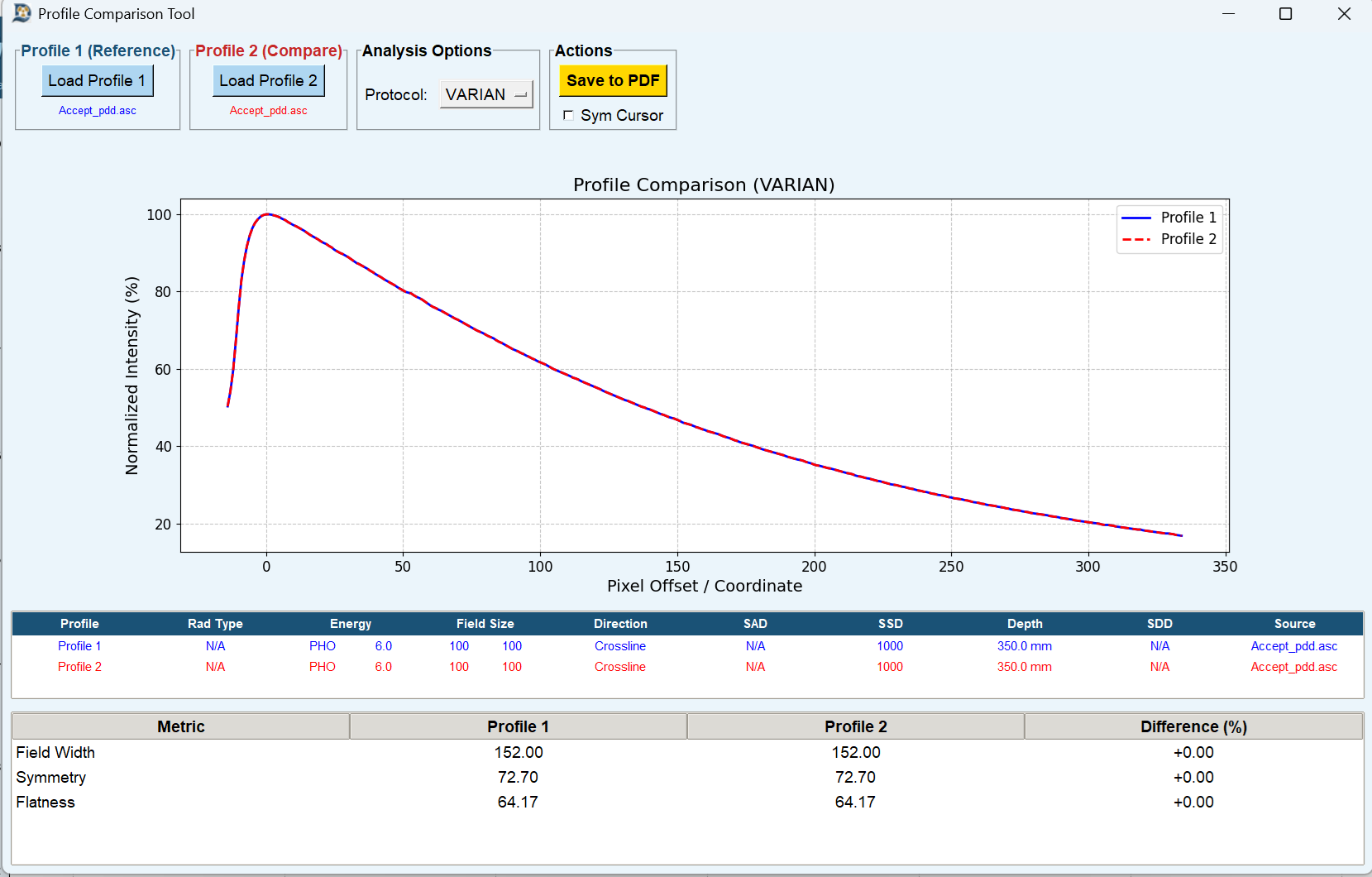1372x877 pixels.
Task: Click the Normalized Intensity (%) axis label
Action: pyautogui.click(x=131, y=376)
